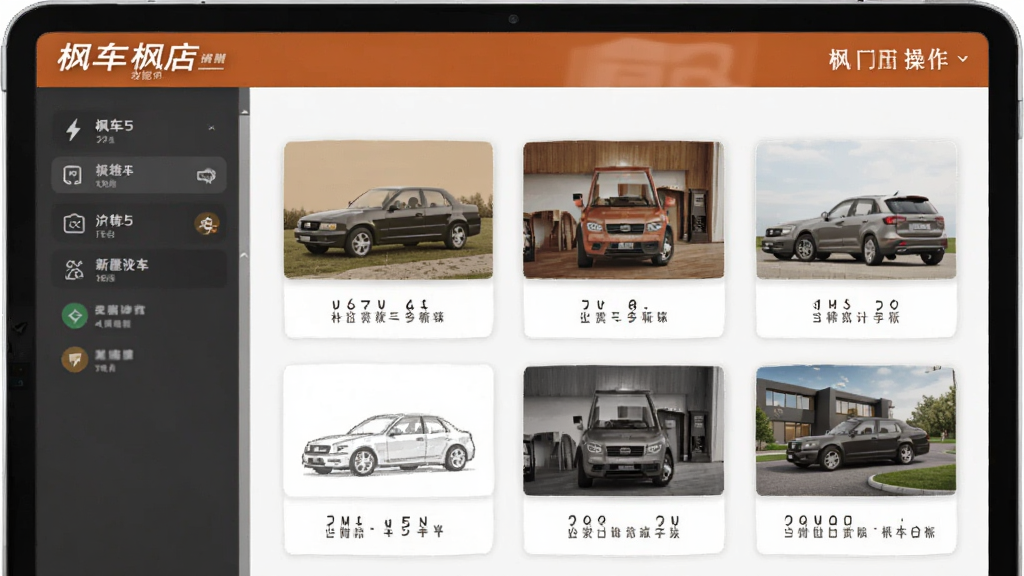
Task: Click the small text right of the header logo
Action: pos(212,60)
